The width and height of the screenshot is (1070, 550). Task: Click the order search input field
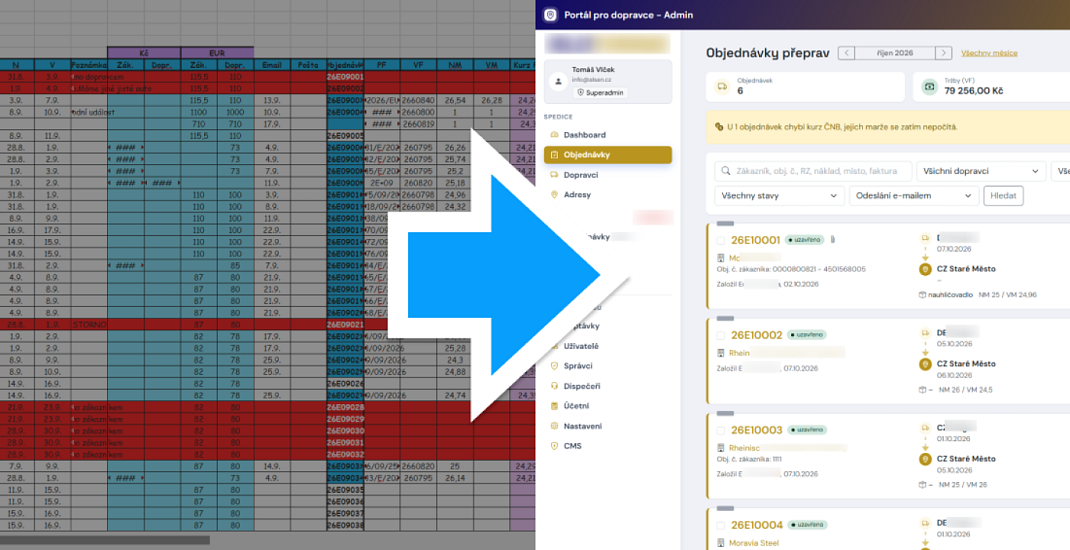(813, 171)
